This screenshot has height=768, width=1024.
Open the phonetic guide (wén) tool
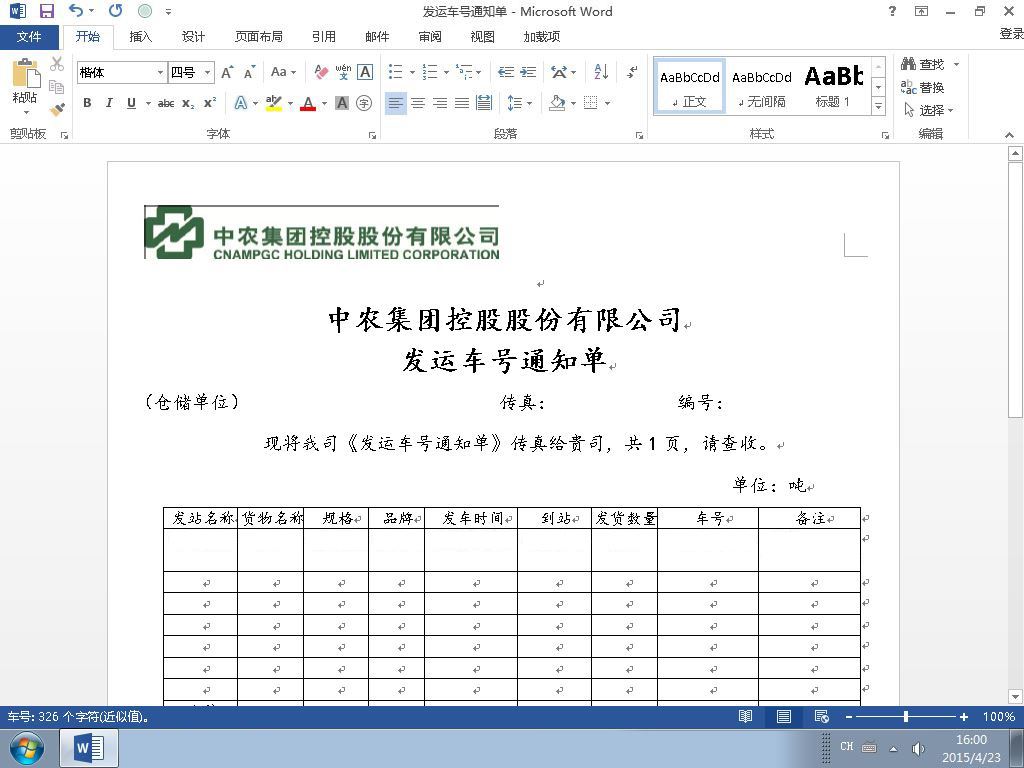point(343,72)
